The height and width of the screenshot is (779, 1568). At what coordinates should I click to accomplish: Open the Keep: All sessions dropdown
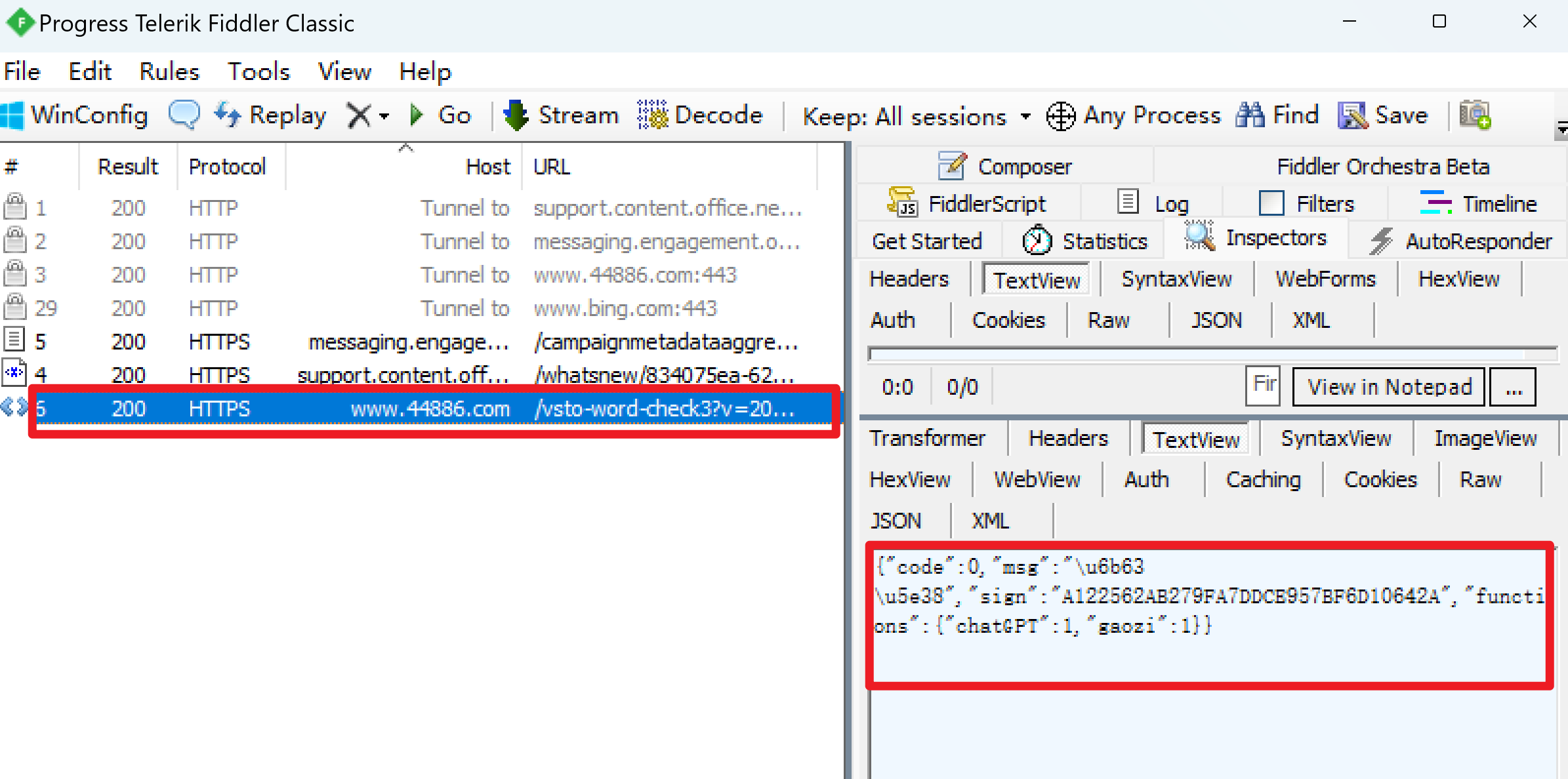point(917,117)
